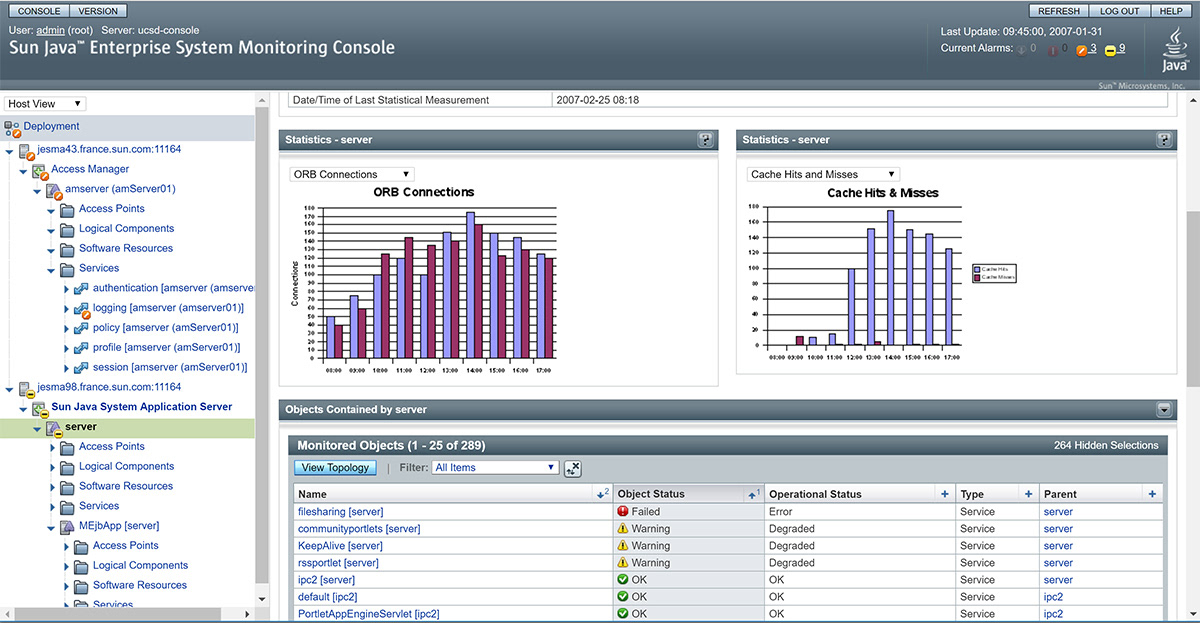Image resolution: width=1200 pixels, height=623 pixels.
Task: Open the filesharing [server] link
Action: click(340, 512)
